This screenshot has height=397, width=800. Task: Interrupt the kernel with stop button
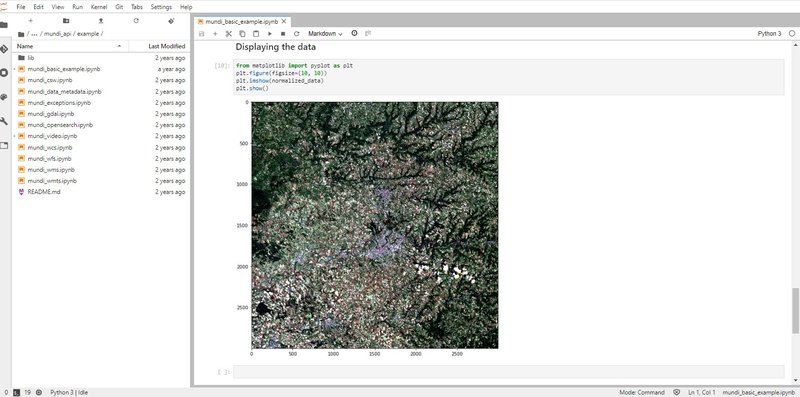coord(283,34)
